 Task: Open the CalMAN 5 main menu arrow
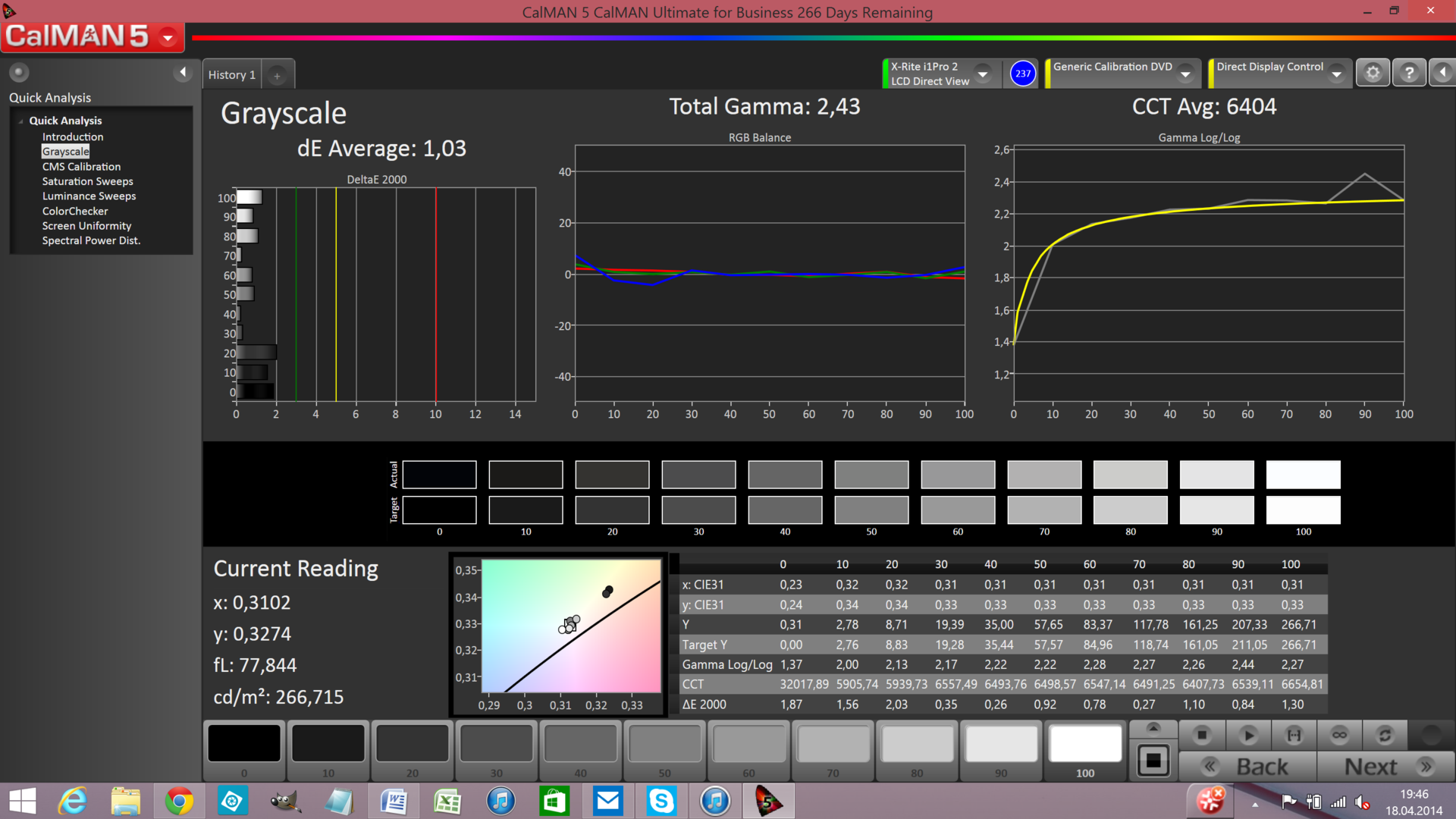[x=168, y=36]
